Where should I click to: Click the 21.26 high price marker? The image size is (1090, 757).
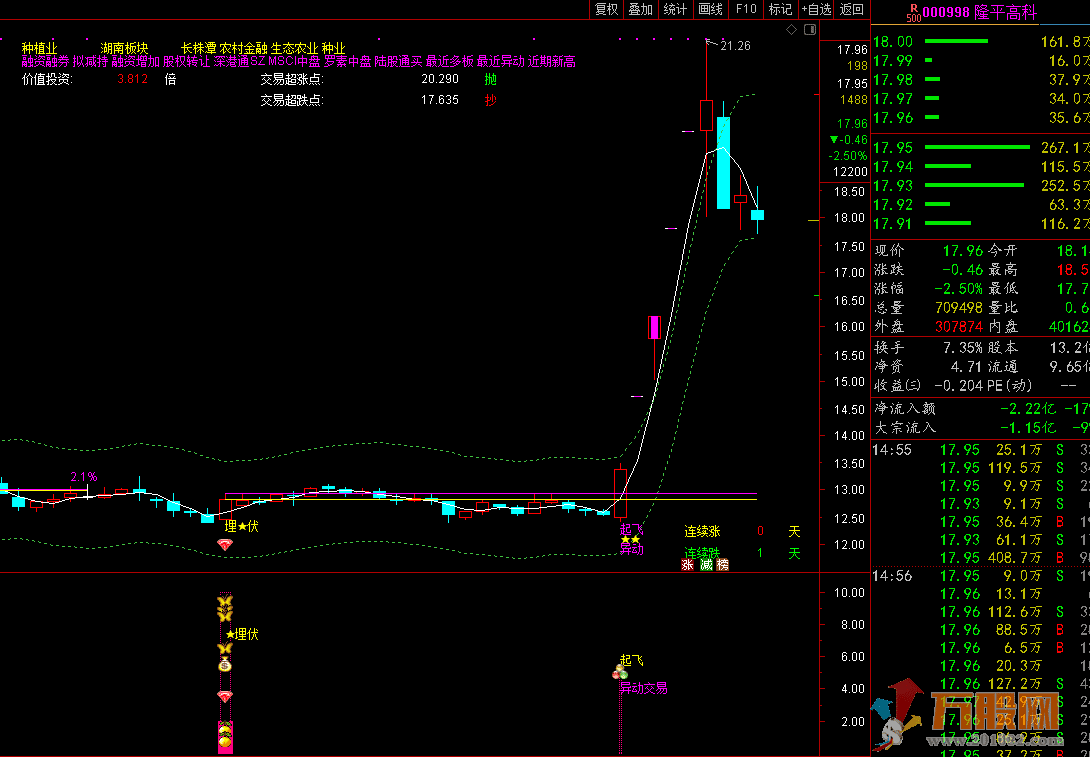point(735,46)
